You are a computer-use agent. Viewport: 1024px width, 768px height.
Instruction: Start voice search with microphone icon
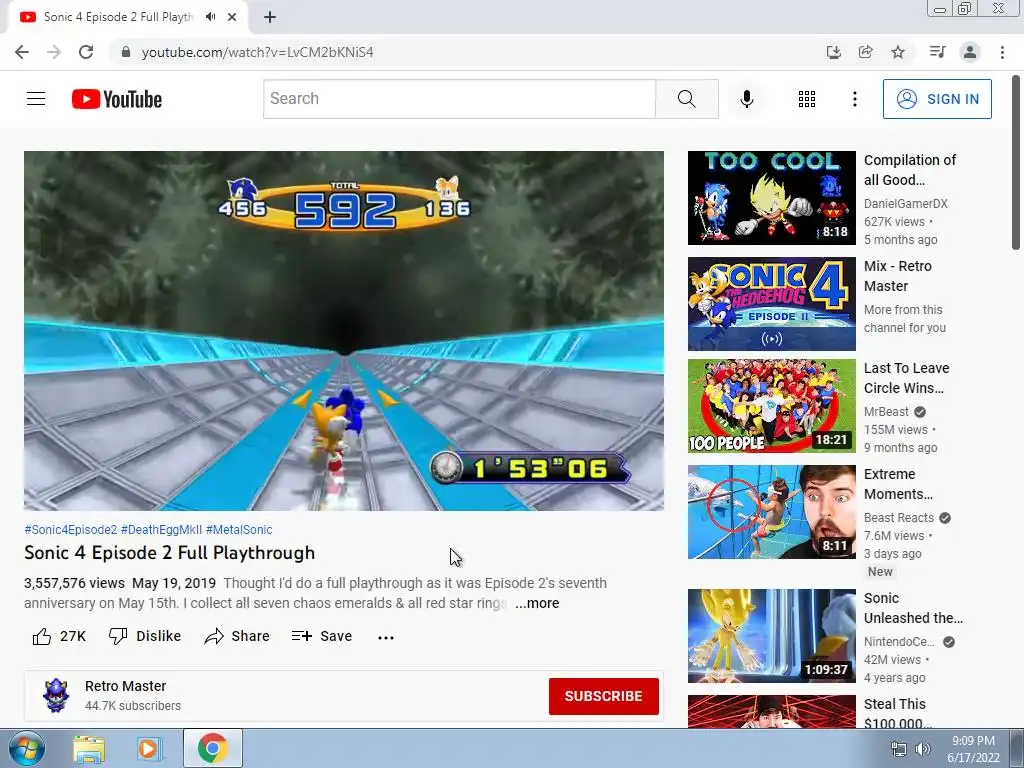[x=746, y=99]
